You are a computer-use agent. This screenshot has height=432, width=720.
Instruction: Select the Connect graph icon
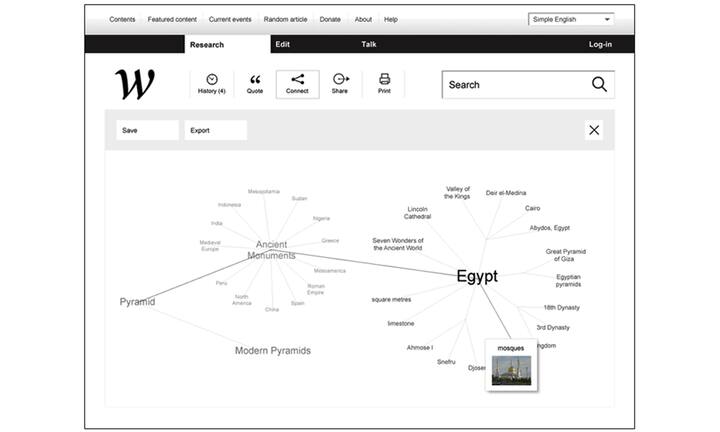297,80
